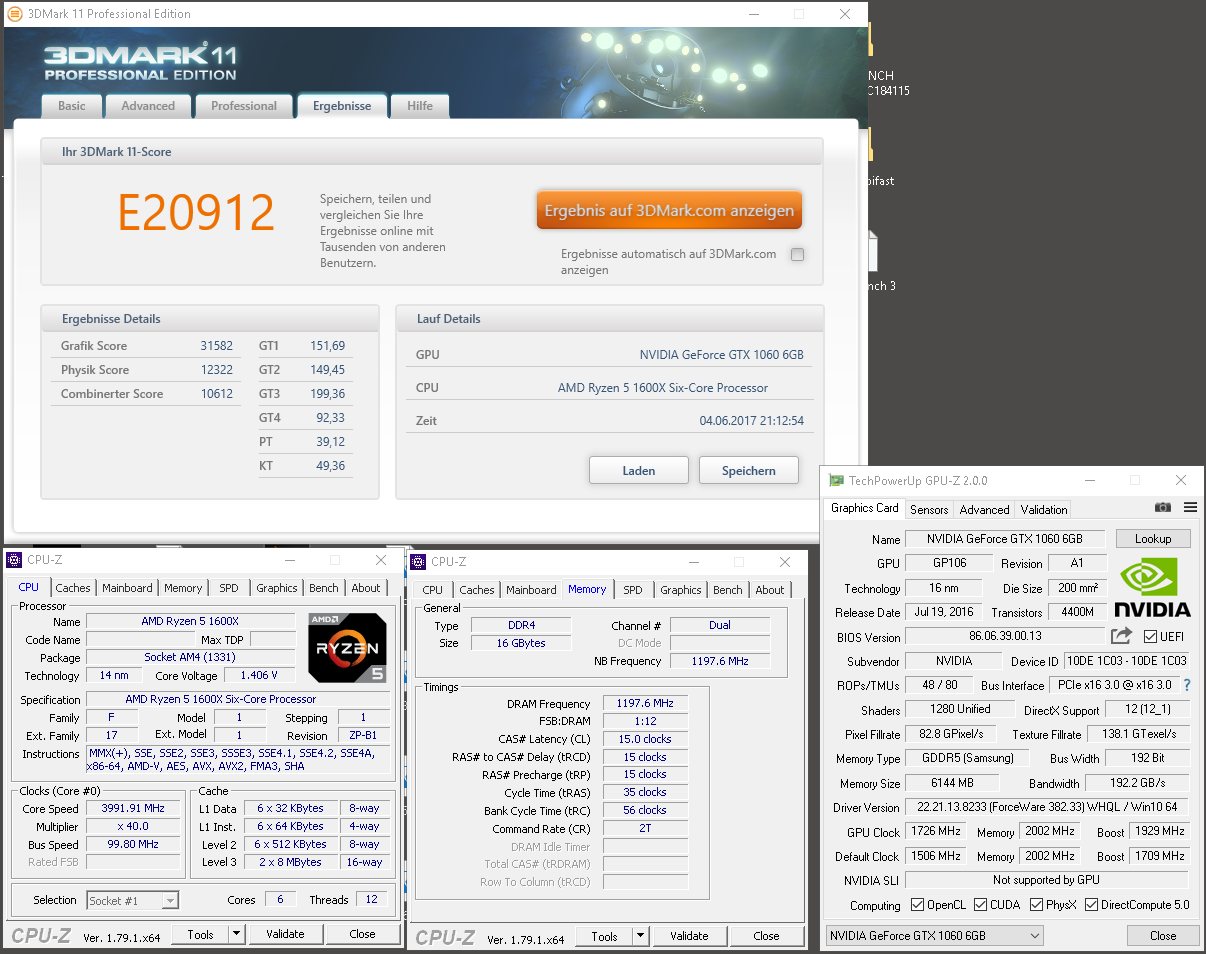Click the Core Speed value 3991.91 MHz

tap(133, 809)
